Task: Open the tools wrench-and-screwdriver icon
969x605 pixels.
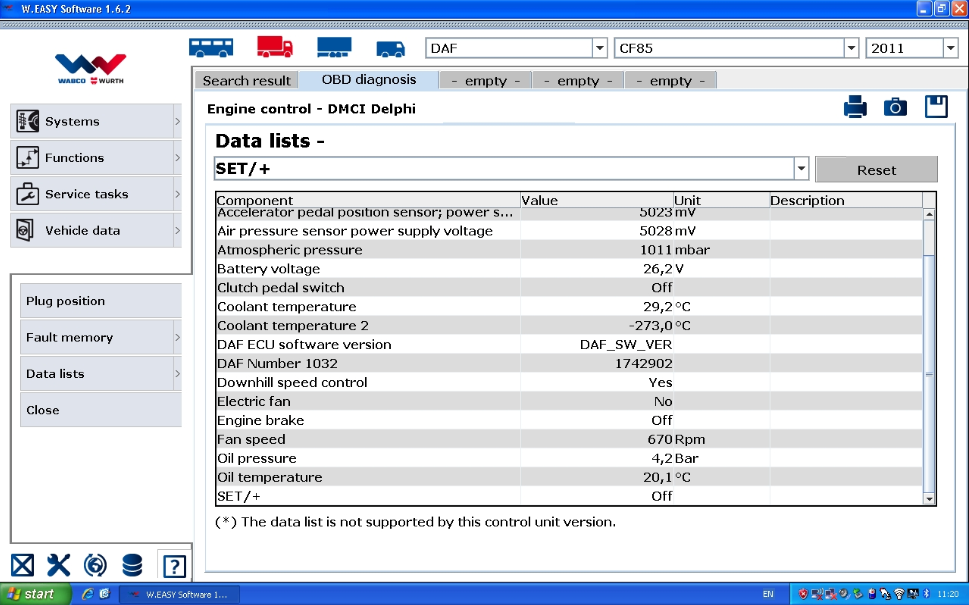Action: point(59,565)
